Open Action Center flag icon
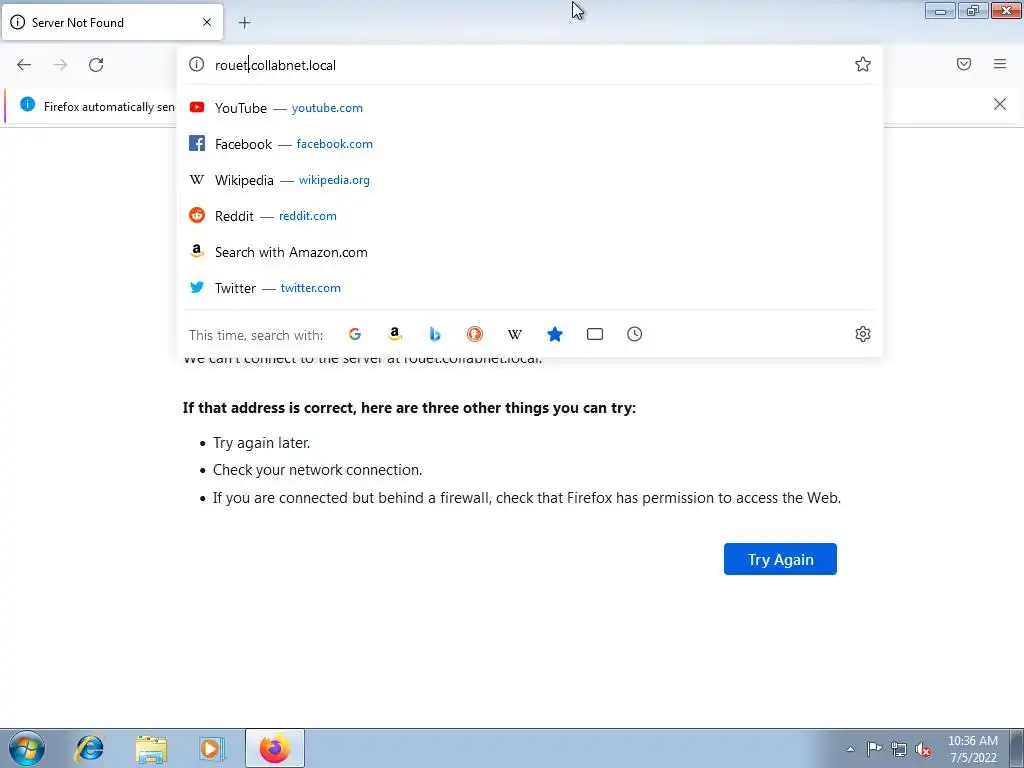 click(874, 749)
